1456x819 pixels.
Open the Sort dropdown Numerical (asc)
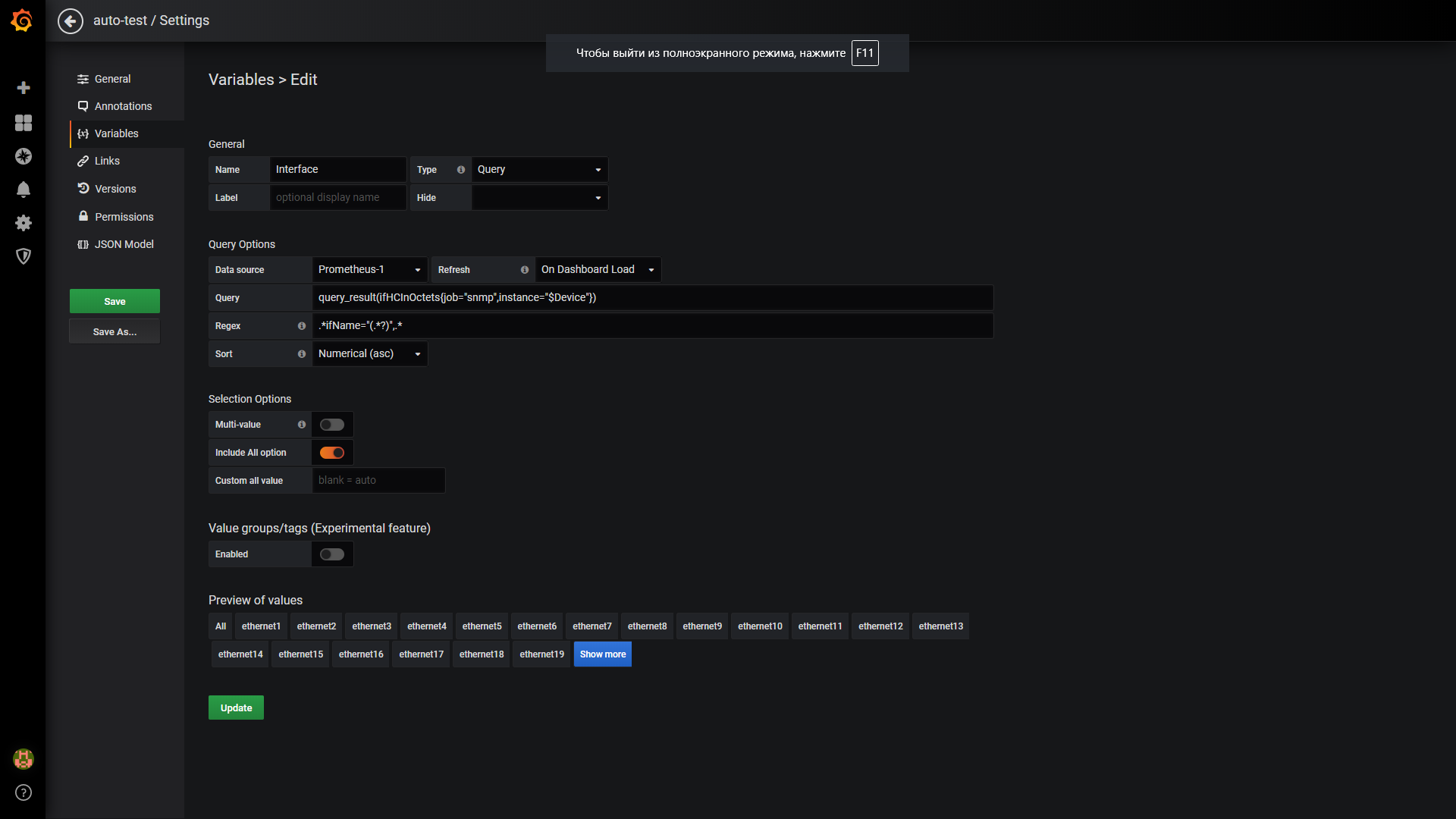coord(369,354)
